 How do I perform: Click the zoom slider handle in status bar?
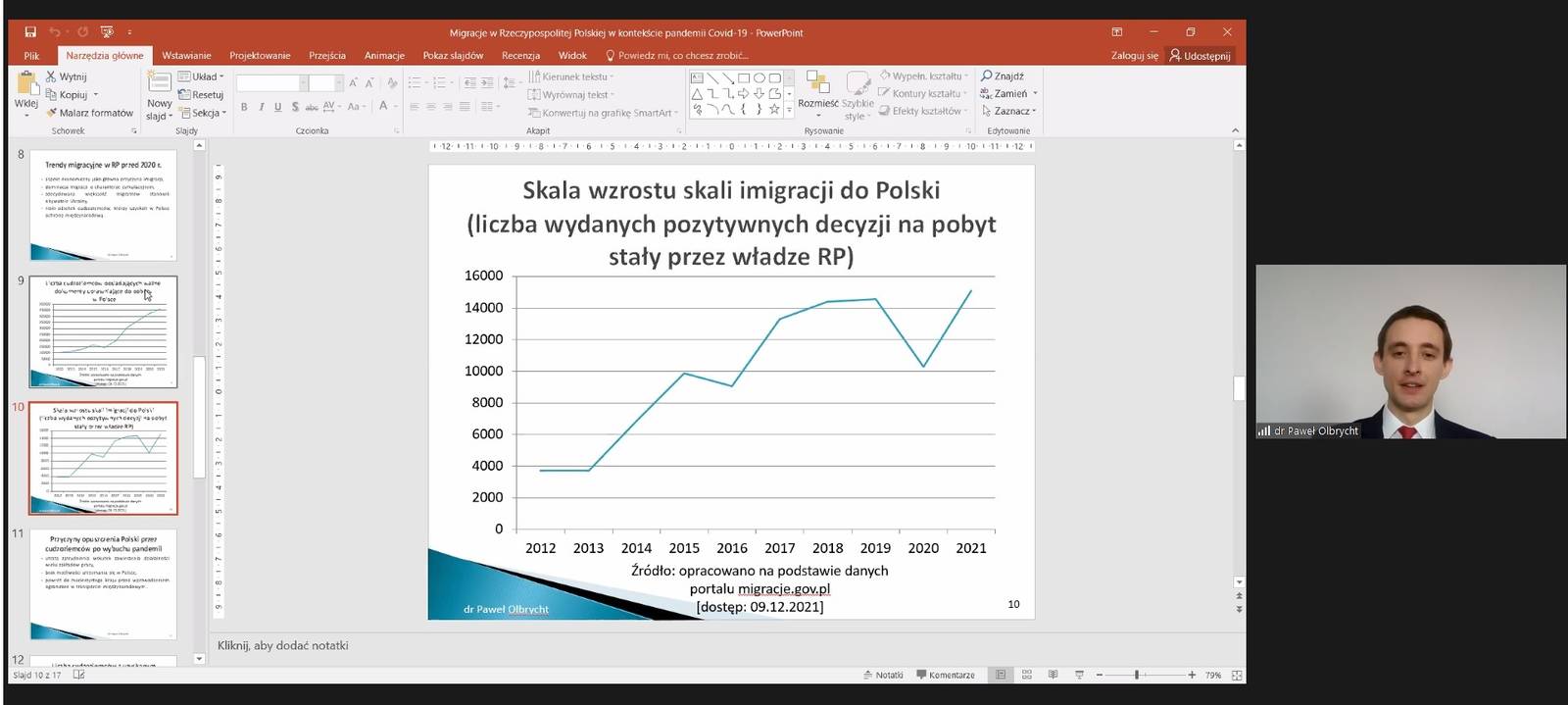point(1137,675)
